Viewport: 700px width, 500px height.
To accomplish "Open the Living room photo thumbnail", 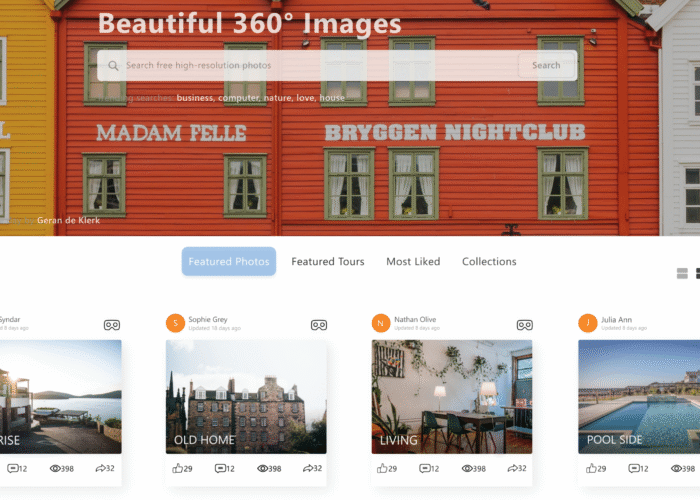I will point(452,396).
